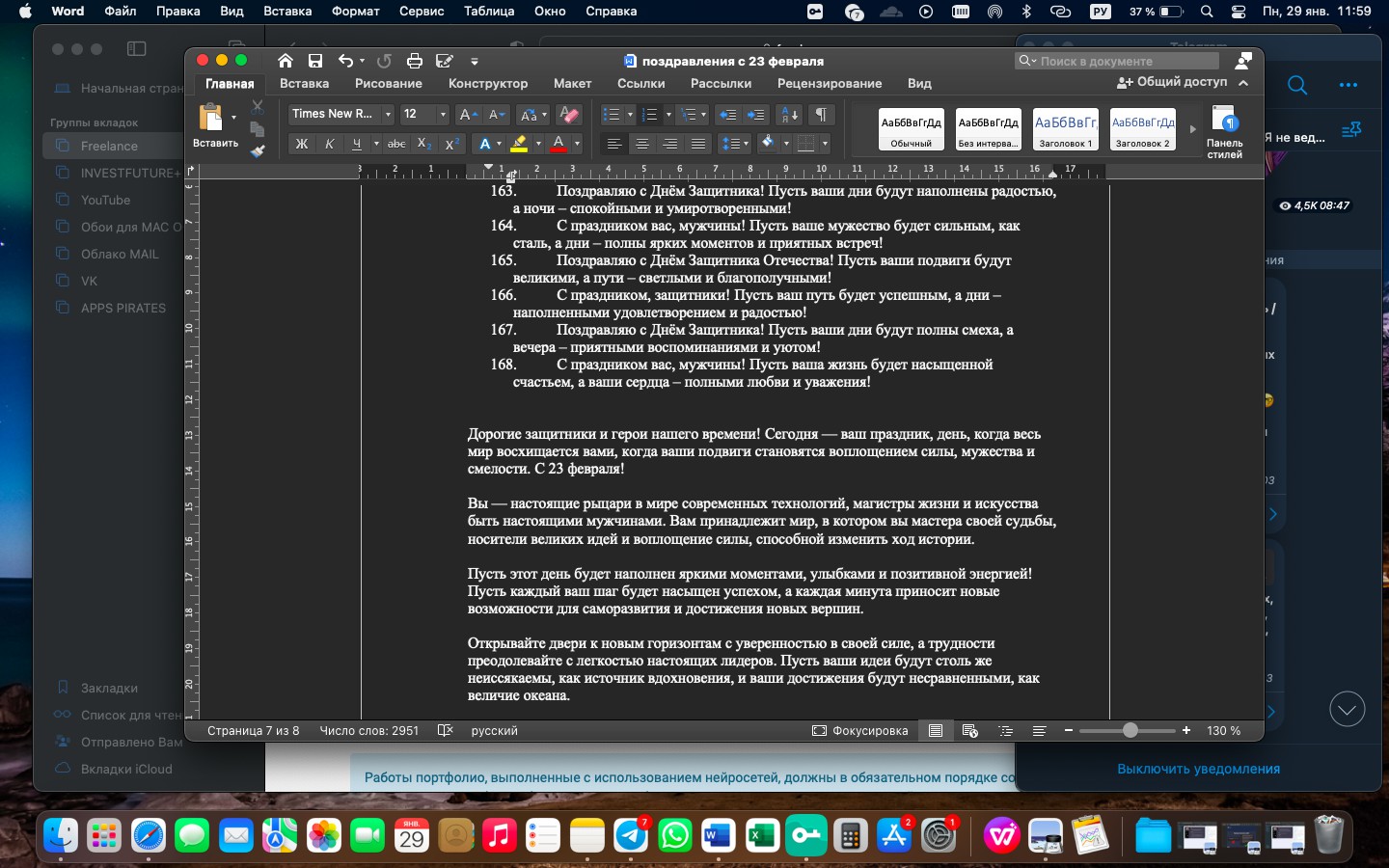Toggle underline formatting (Ч)

[x=357, y=144]
